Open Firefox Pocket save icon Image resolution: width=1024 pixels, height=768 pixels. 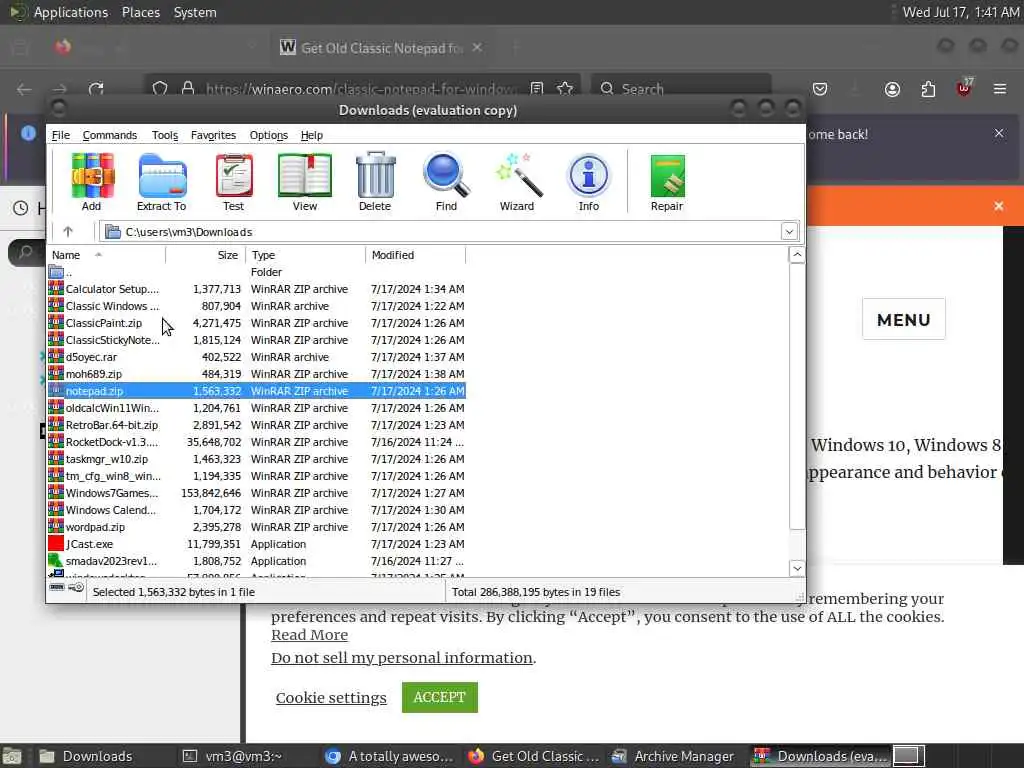click(820, 89)
